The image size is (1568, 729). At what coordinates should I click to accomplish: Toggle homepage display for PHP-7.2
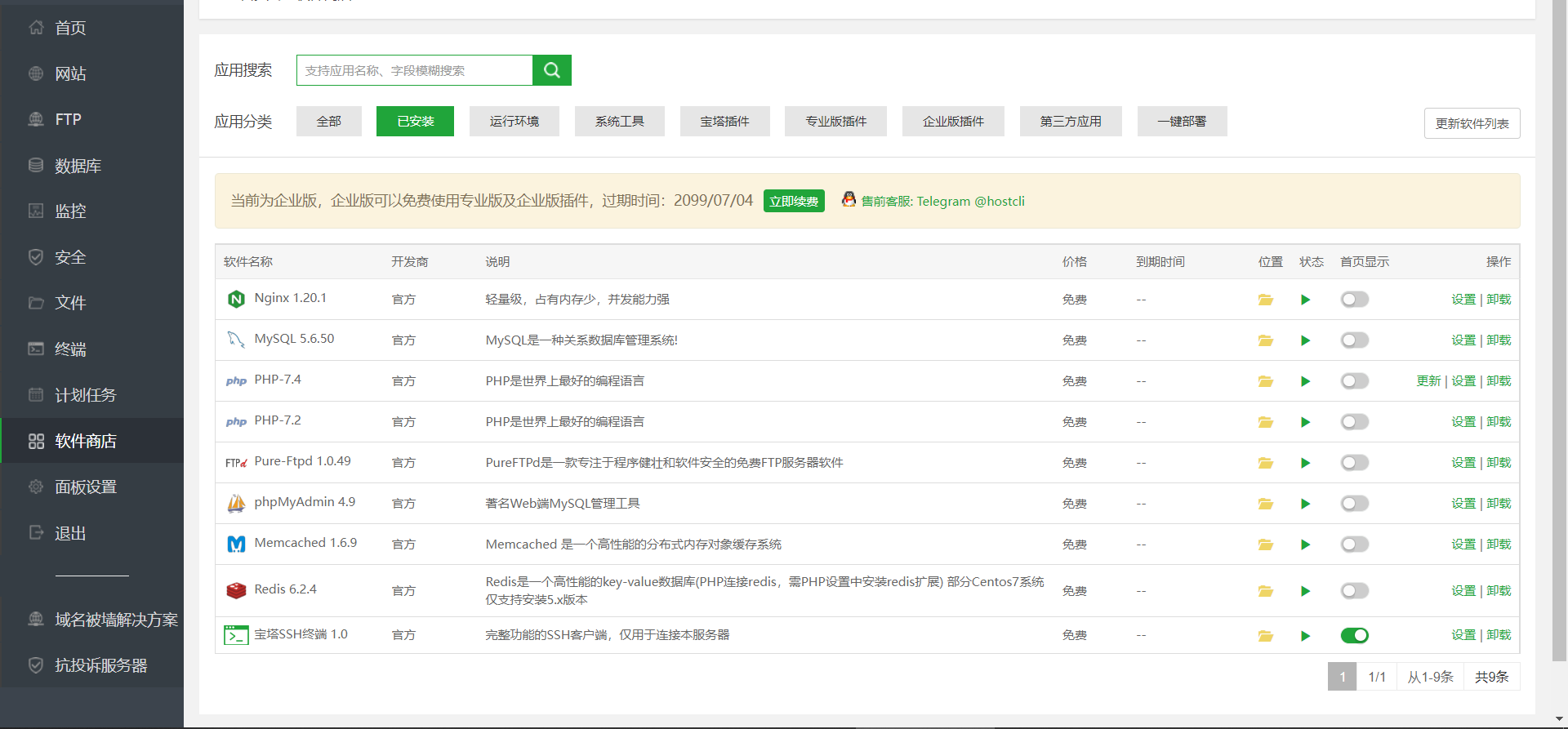point(1354,422)
